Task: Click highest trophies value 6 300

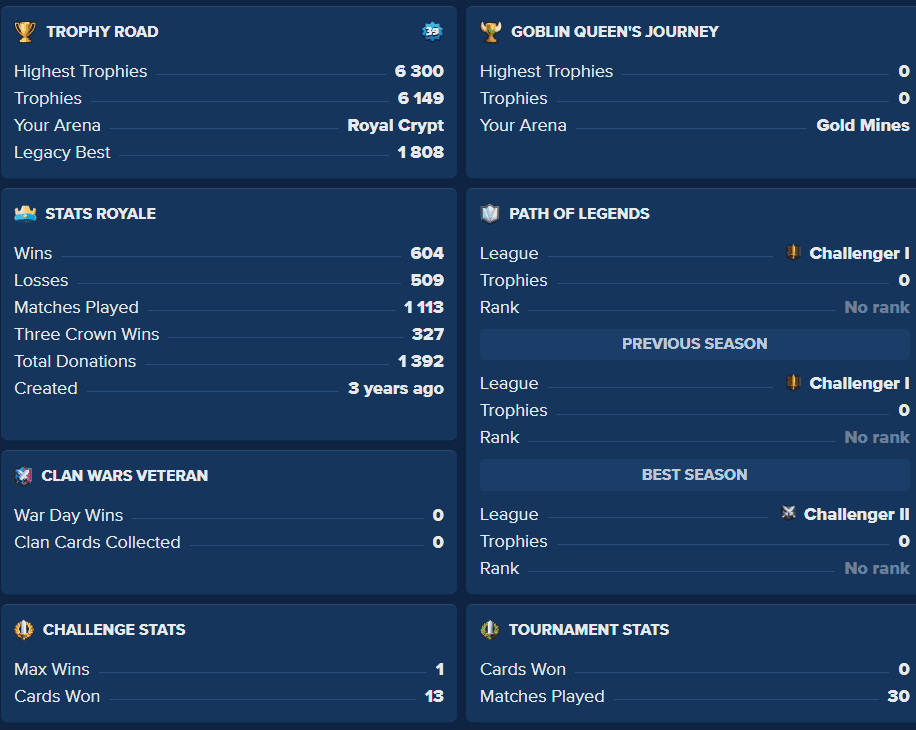Action: click(419, 71)
